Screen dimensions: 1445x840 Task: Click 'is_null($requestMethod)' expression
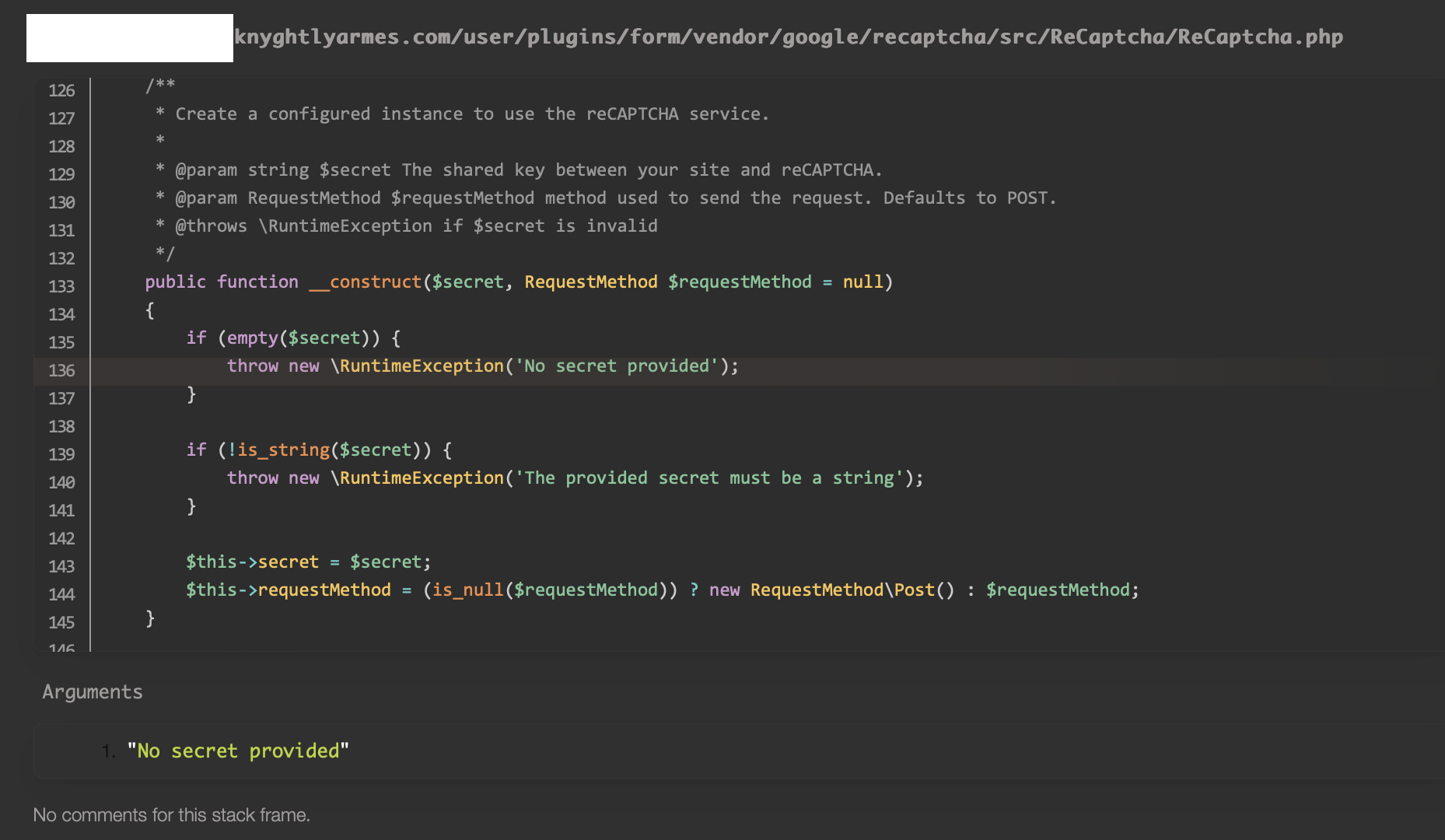[x=550, y=590]
